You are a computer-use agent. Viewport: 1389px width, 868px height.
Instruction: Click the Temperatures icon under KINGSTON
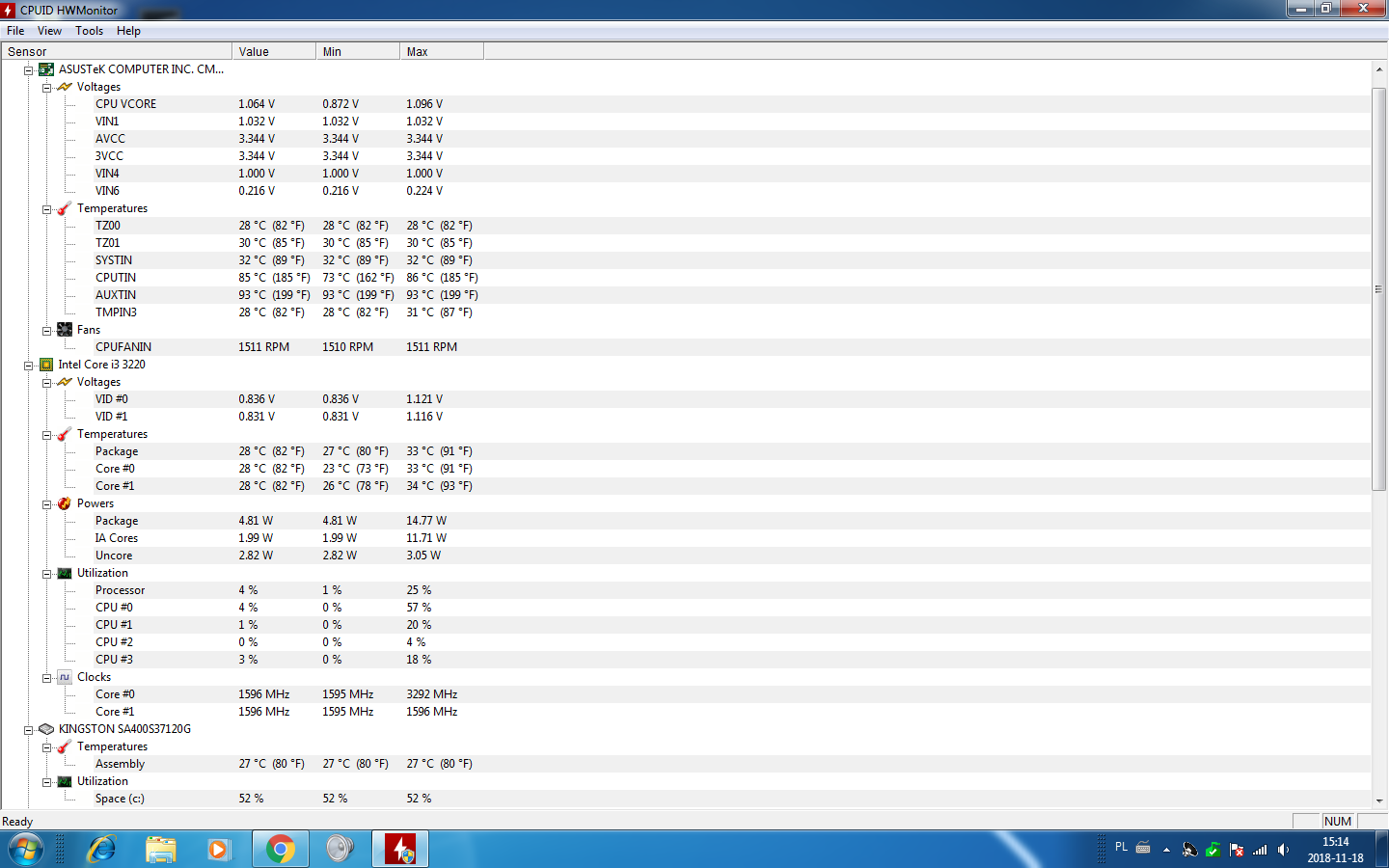pyautogui.click(x=65, y=746)
